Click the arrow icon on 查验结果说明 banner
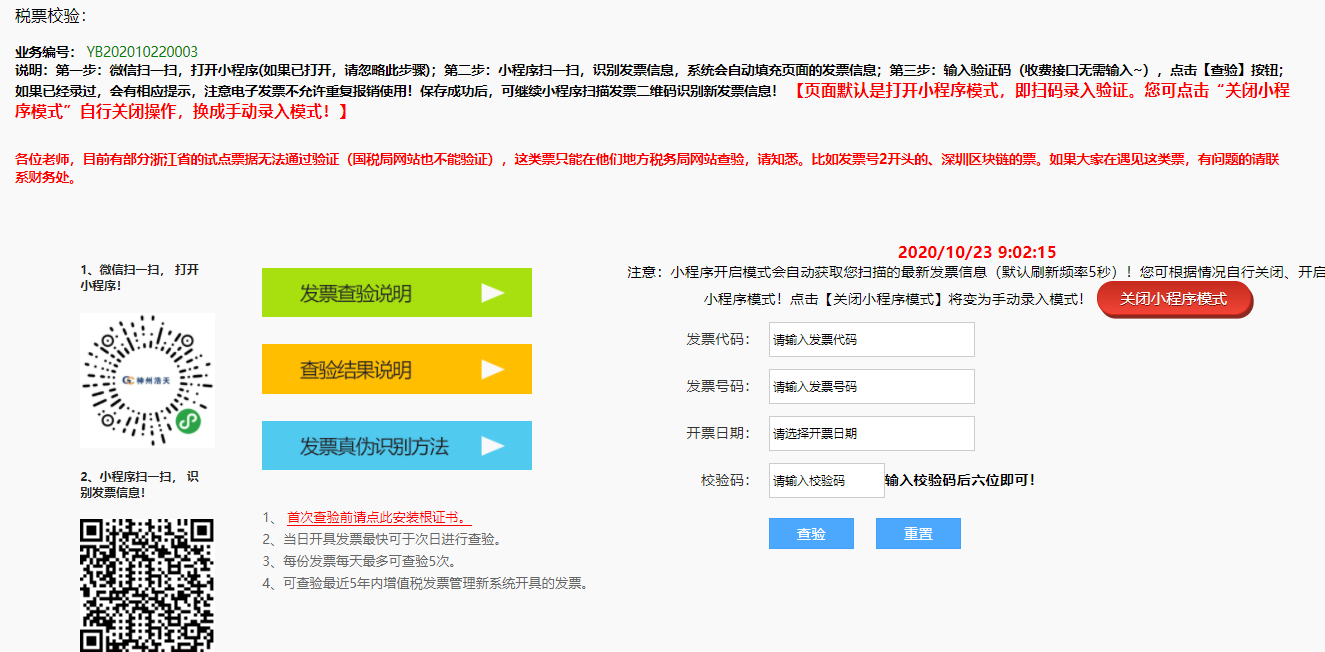Screen dimensions: 1325x652 492,370
